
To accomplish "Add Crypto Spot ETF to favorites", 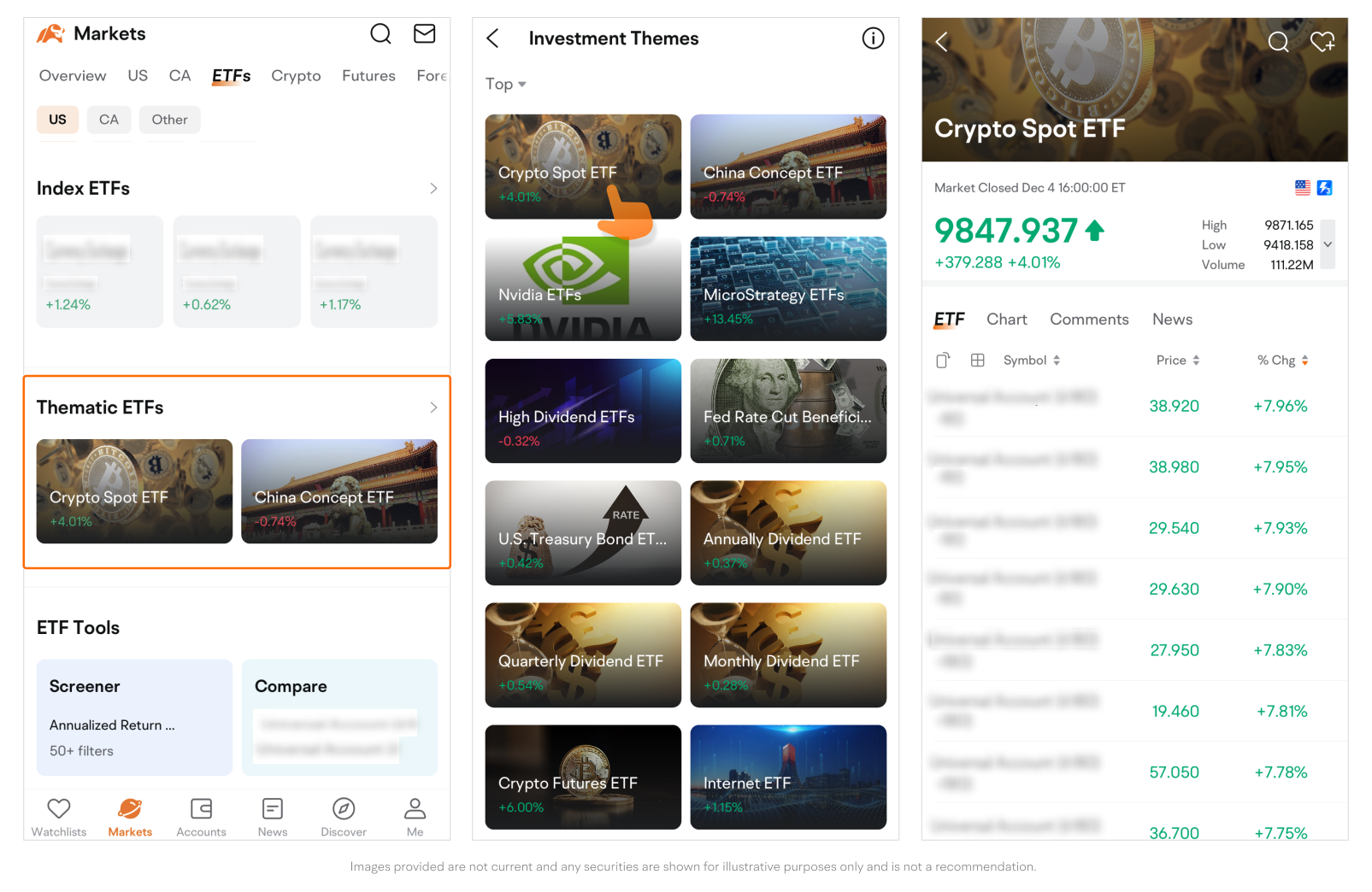I will (x=1322, y=42).
